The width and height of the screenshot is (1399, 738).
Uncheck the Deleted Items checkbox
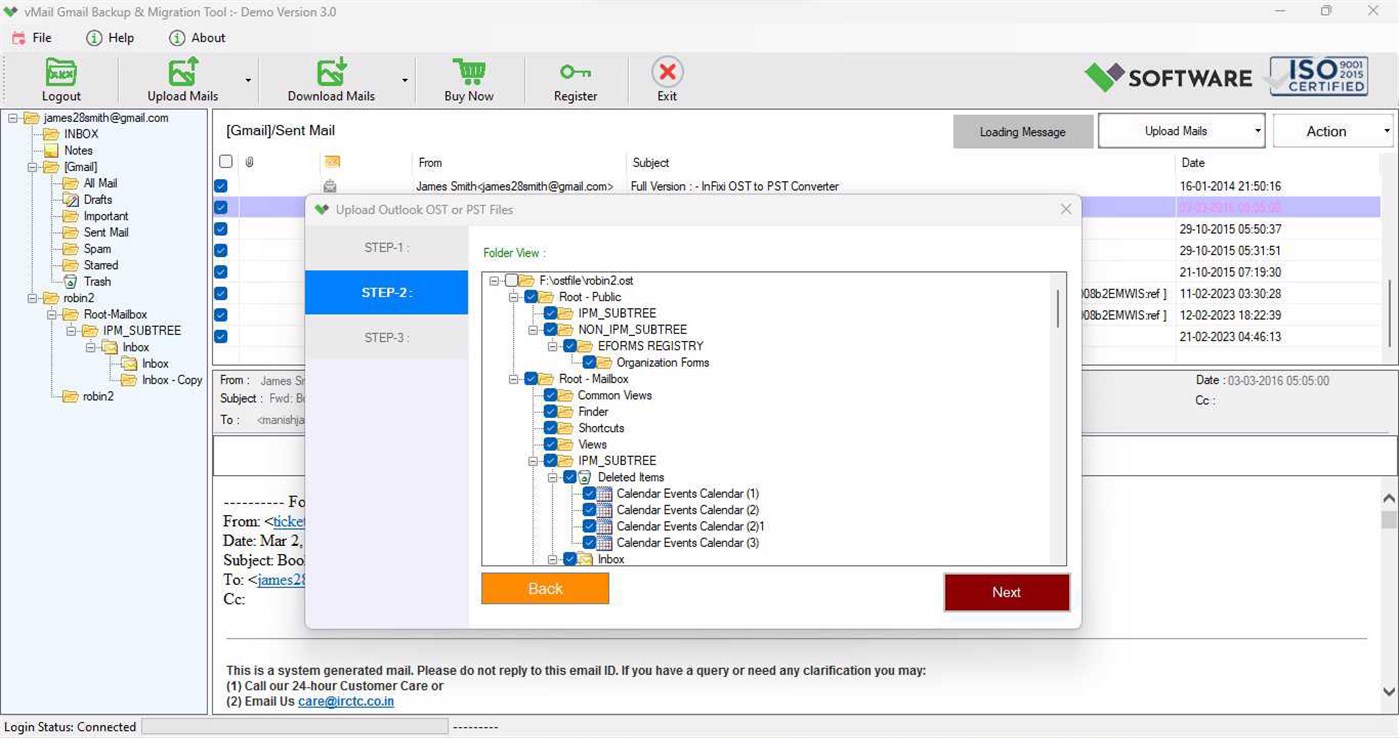[570, 477]
